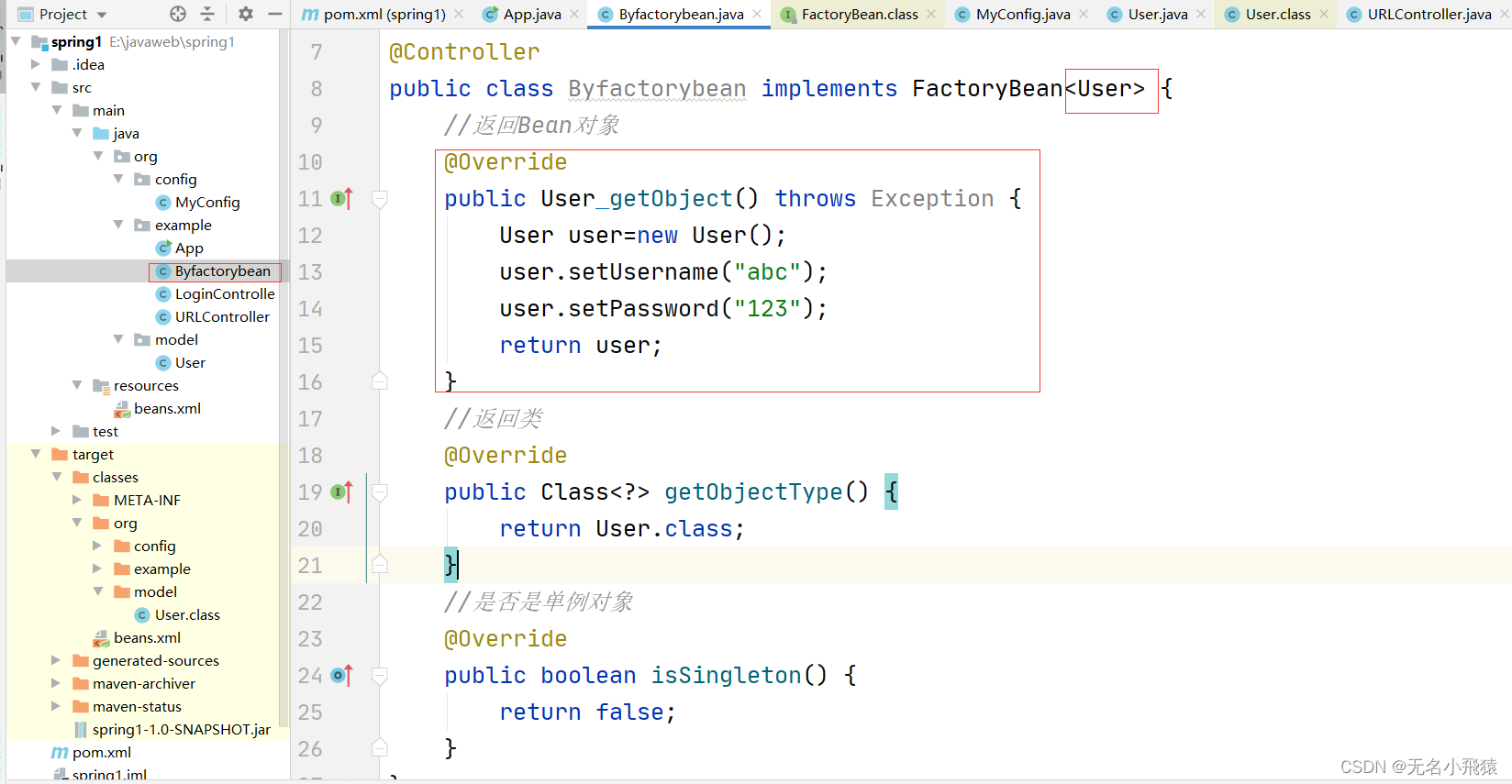
Task: Close the FactoryBean.class tab
Action: [931, 14]
